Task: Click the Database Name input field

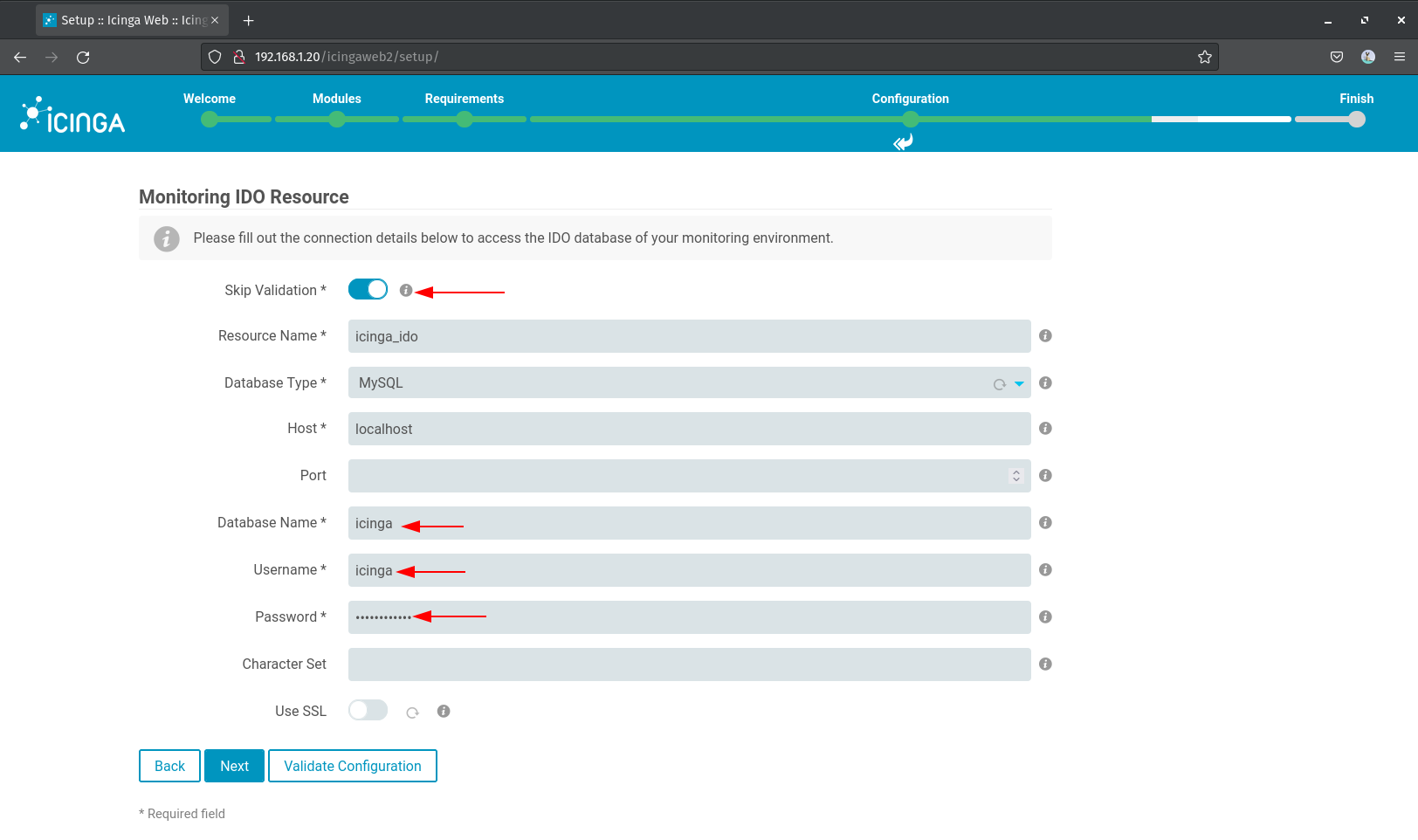Action: tap(689, 523)
